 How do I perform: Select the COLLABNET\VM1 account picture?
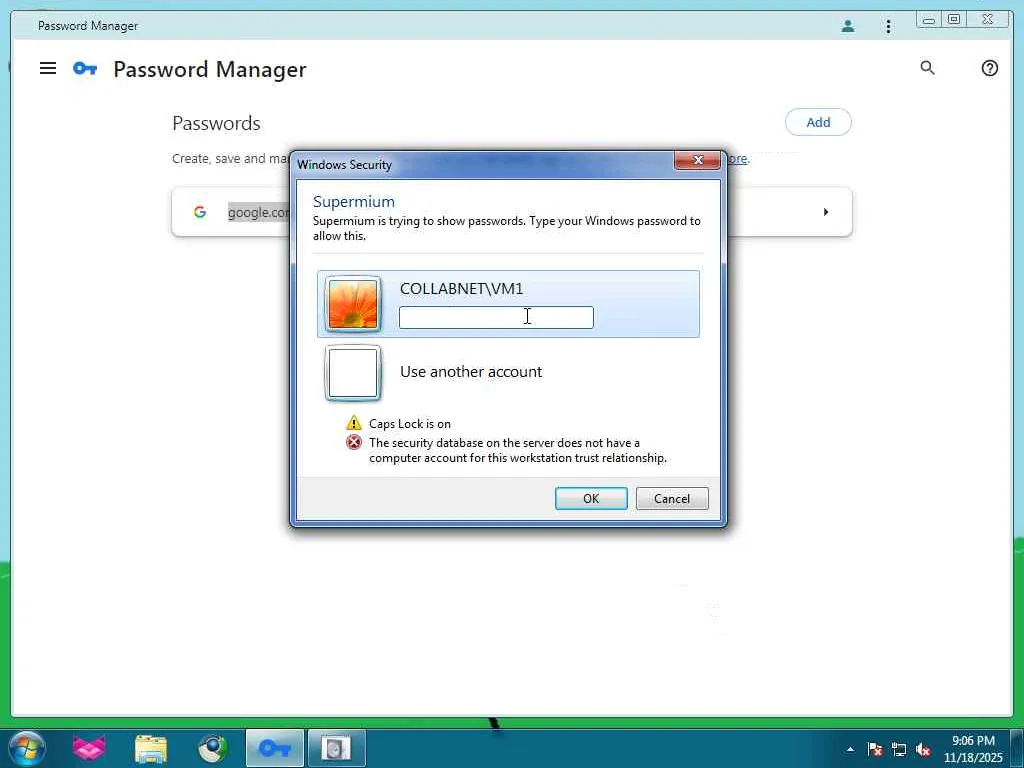353,304
